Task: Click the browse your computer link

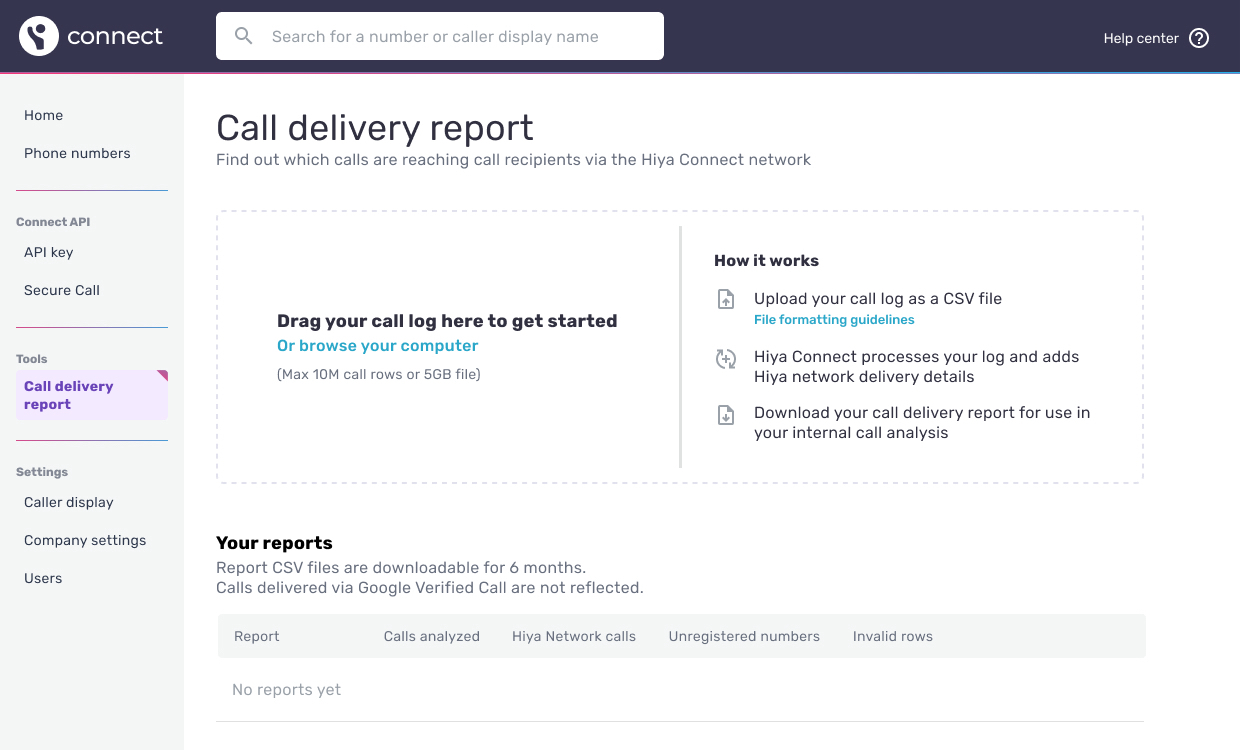Action: click(377, 345)
